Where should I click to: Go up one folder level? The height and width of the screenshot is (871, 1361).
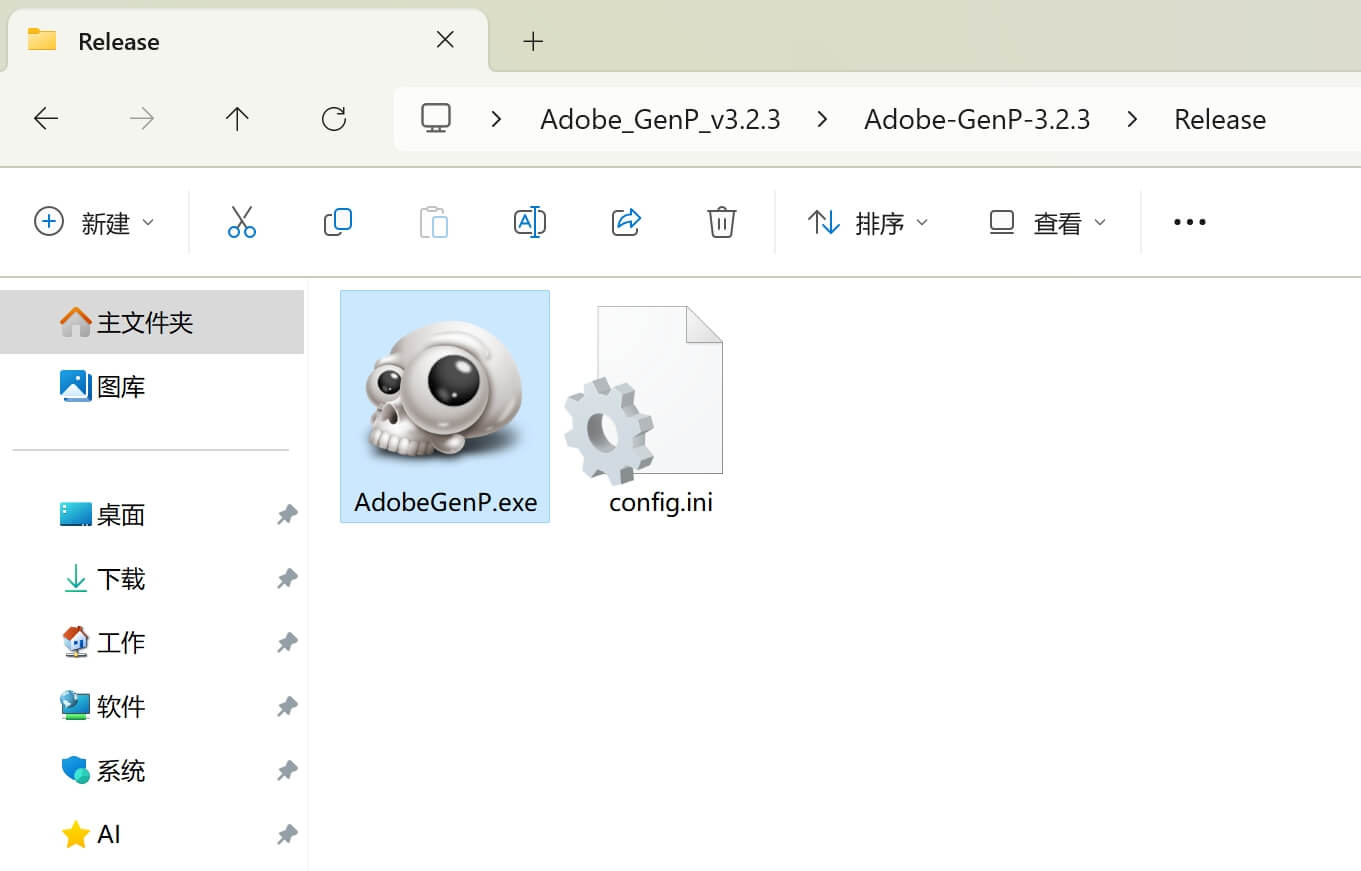pos(237,119)
